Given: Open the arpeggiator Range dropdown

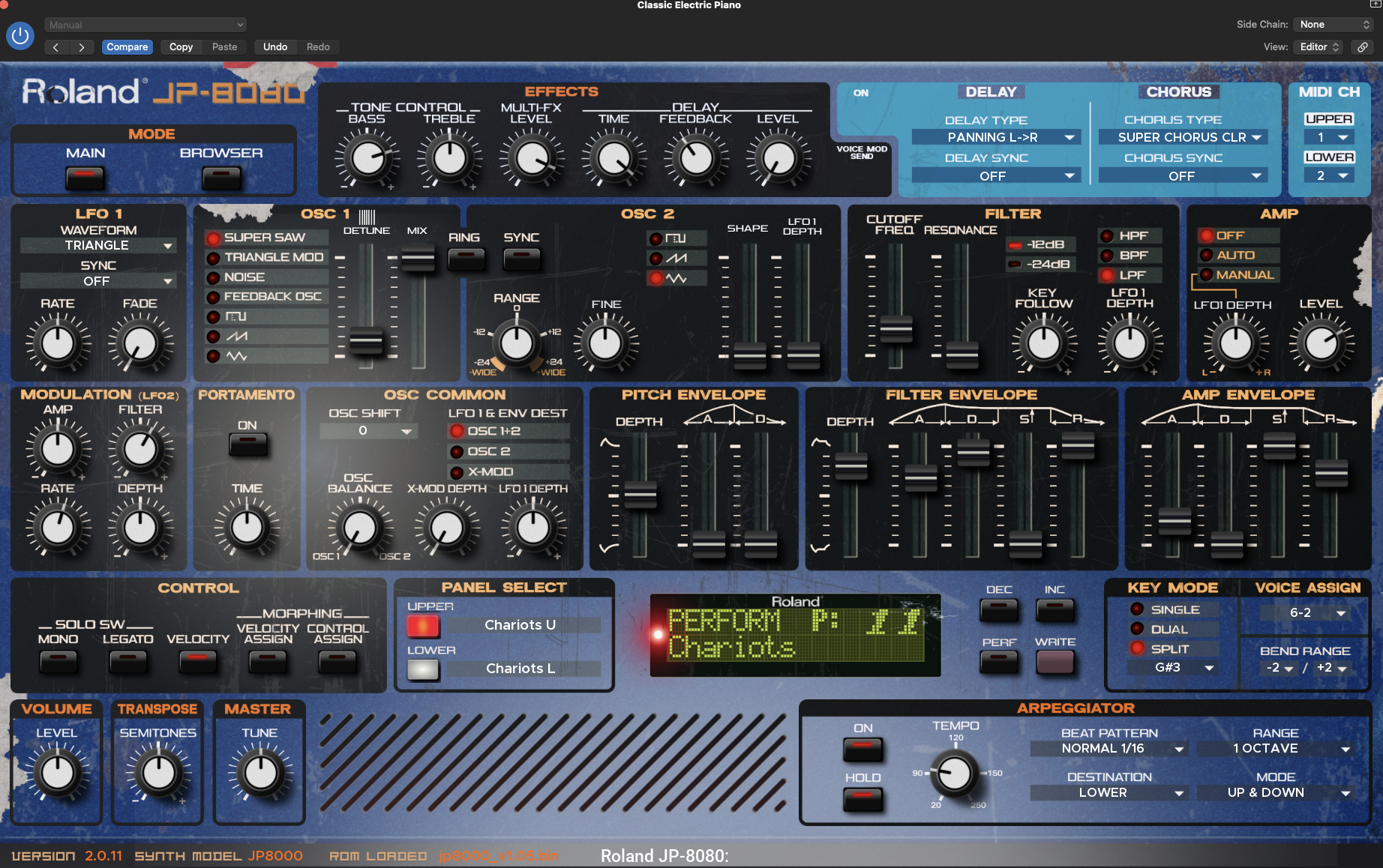Looking at the screenshot, I should [1275, 748].
